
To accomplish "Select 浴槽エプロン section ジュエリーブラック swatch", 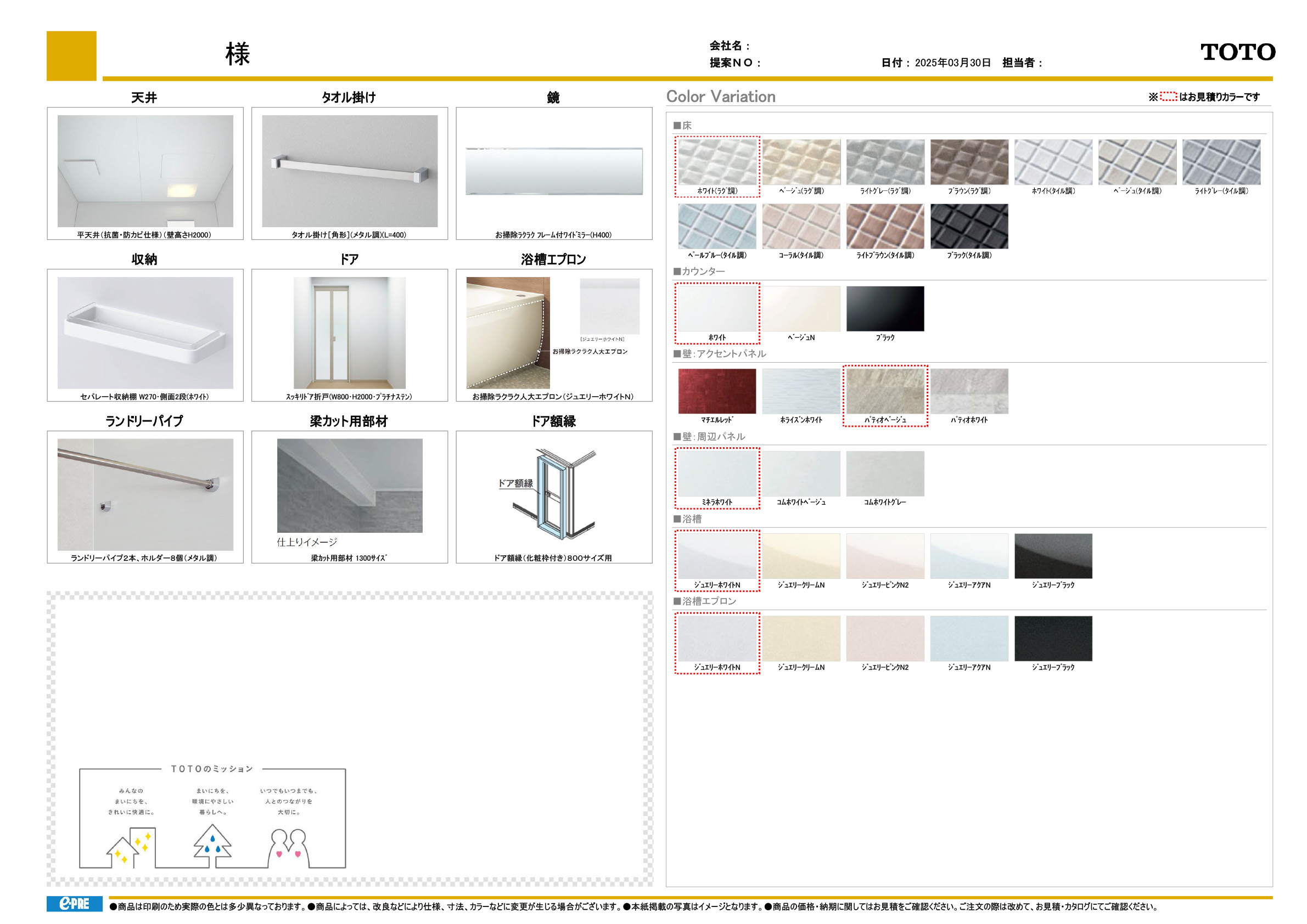I will tap(1053, 639).
